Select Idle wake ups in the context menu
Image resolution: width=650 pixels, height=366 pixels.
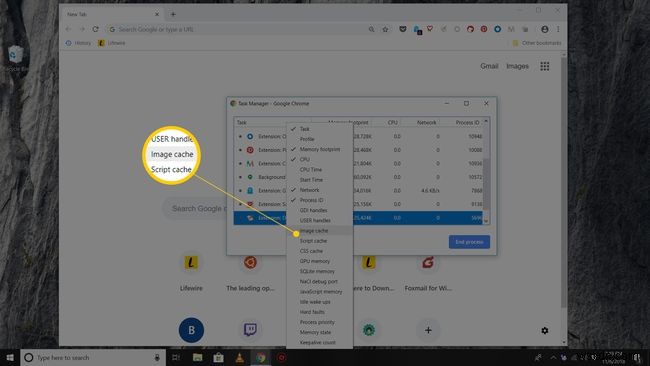click(x=320, y=302)
